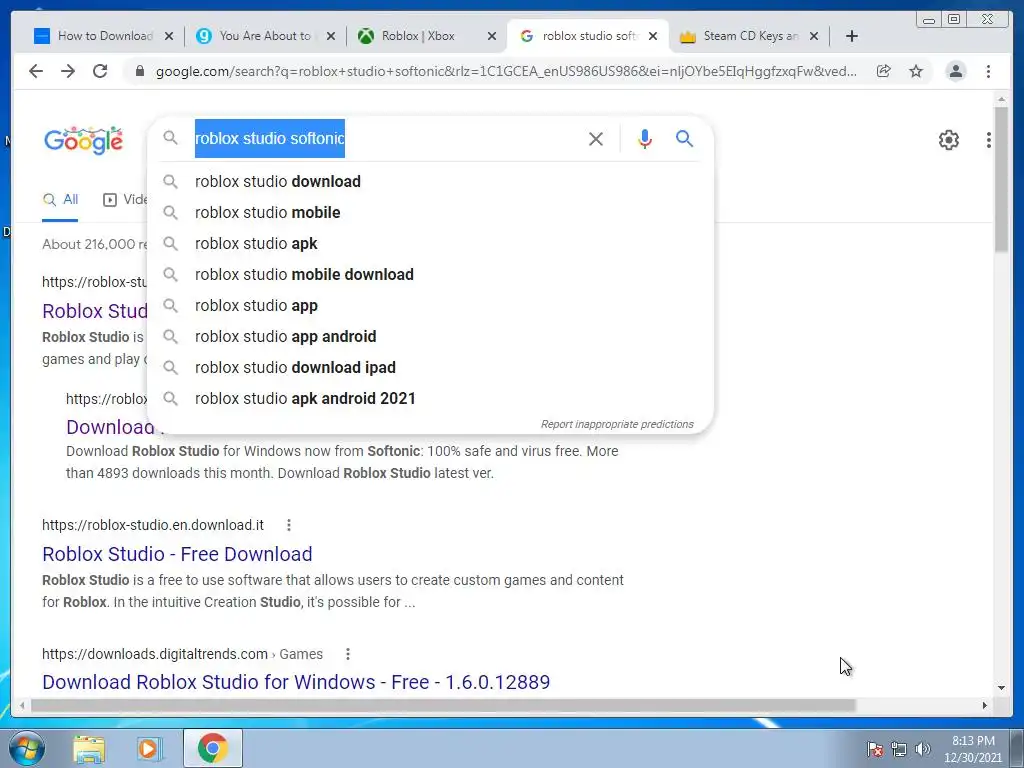Open options dots for digitaltrends result
The image size is (1024, 768).
[348, 654]
